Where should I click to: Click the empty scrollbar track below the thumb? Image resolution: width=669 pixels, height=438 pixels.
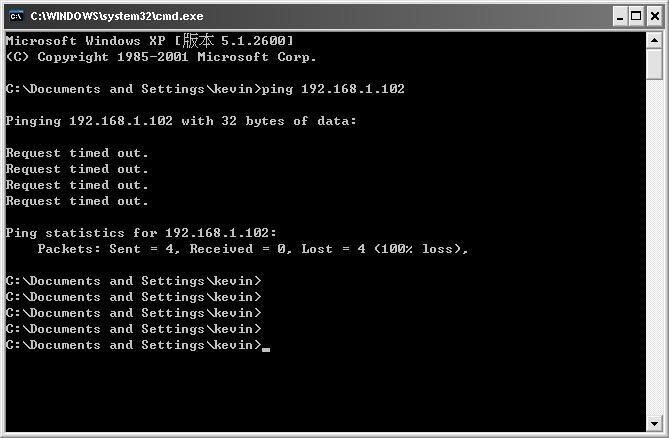654,250
